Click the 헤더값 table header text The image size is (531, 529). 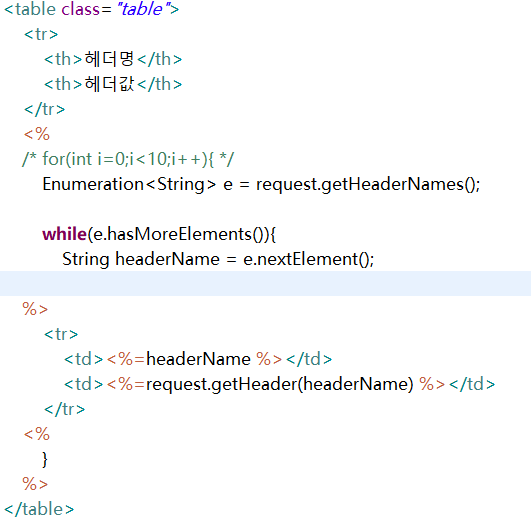pos(109,84)
